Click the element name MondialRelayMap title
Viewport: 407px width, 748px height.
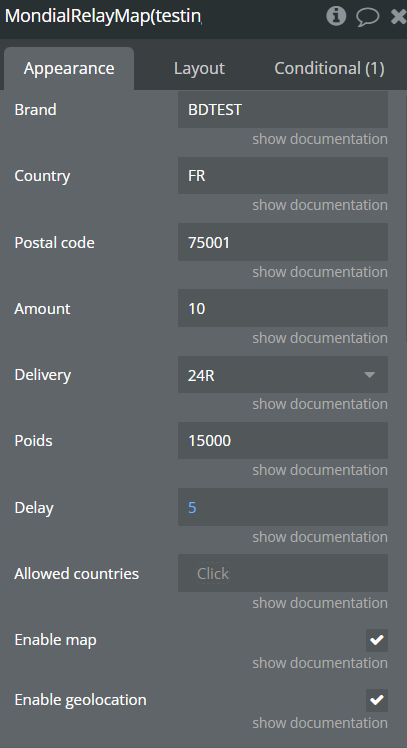coord(103,16)
